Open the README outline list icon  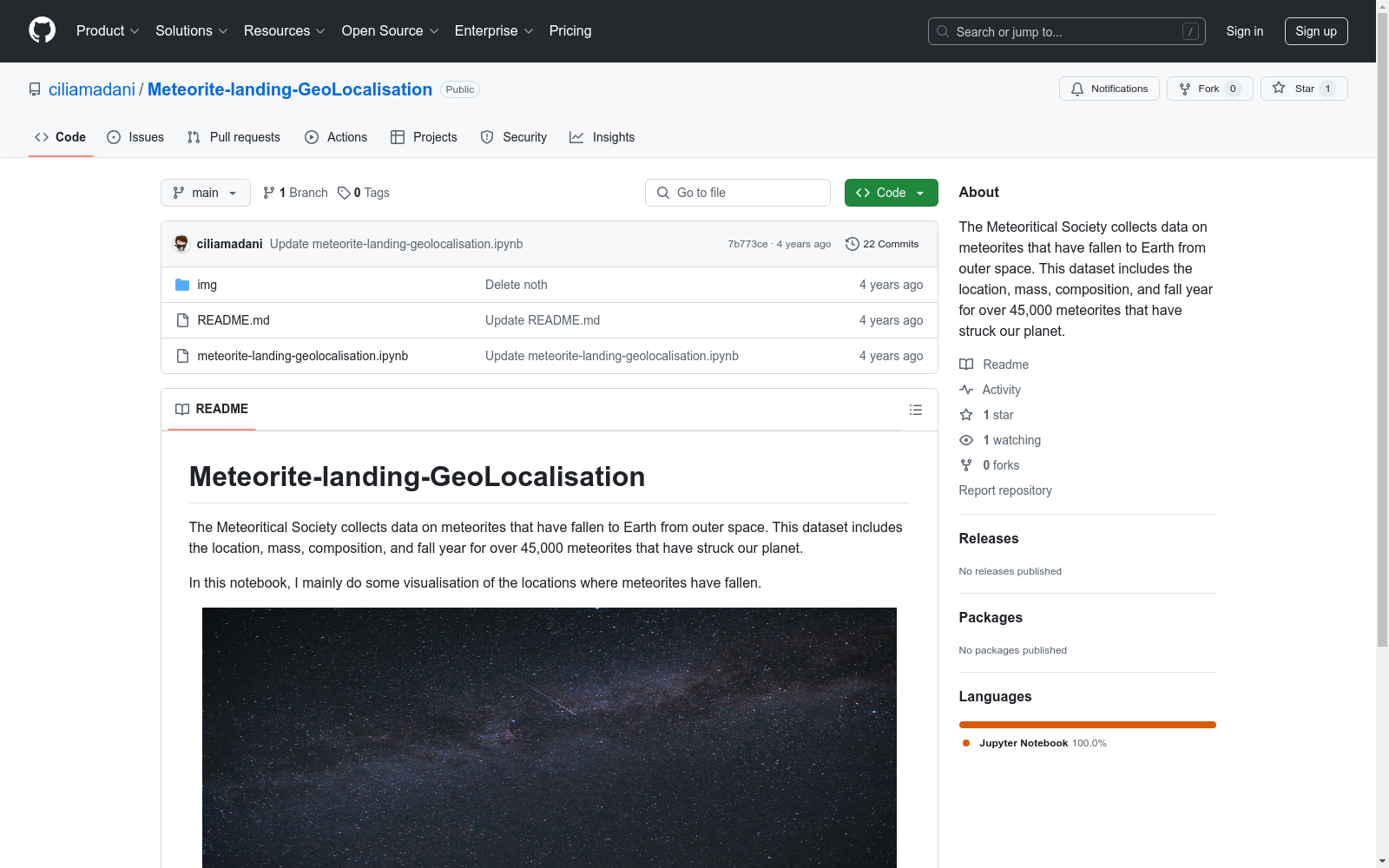[x=915, y=410]
